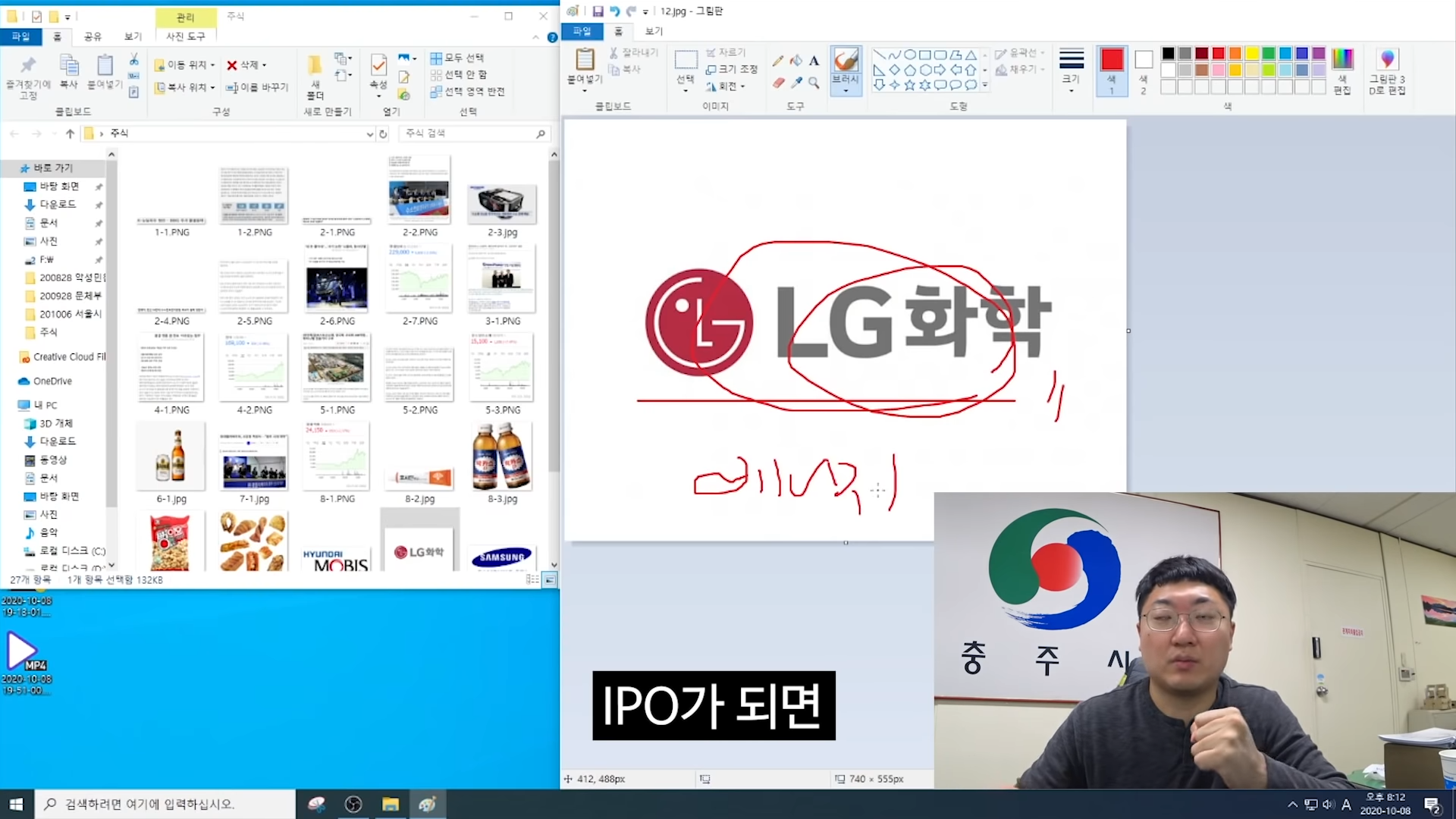Open the Move to dropdown
Screen dimensions: 1456x819
coord(184,64)
